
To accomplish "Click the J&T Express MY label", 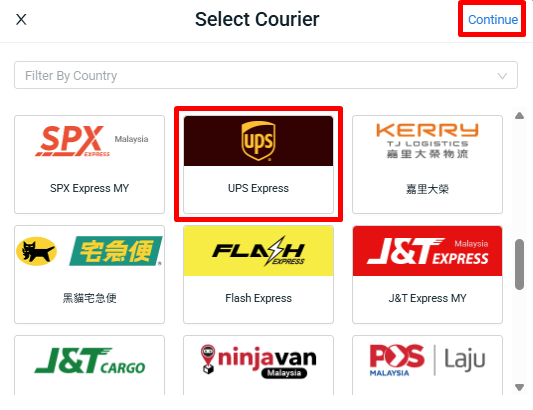I will (x=427, y=298).
